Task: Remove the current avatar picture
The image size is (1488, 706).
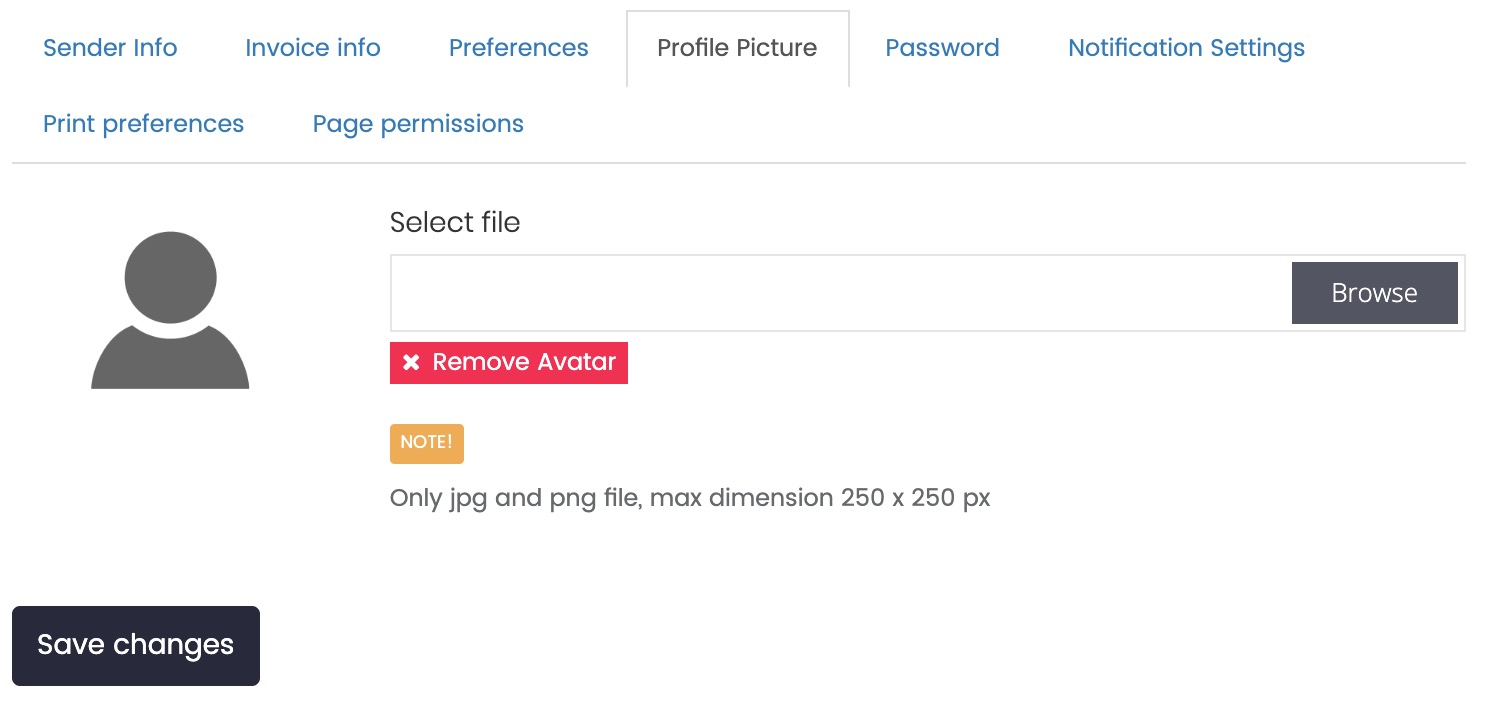Action: tap(509, 362)
